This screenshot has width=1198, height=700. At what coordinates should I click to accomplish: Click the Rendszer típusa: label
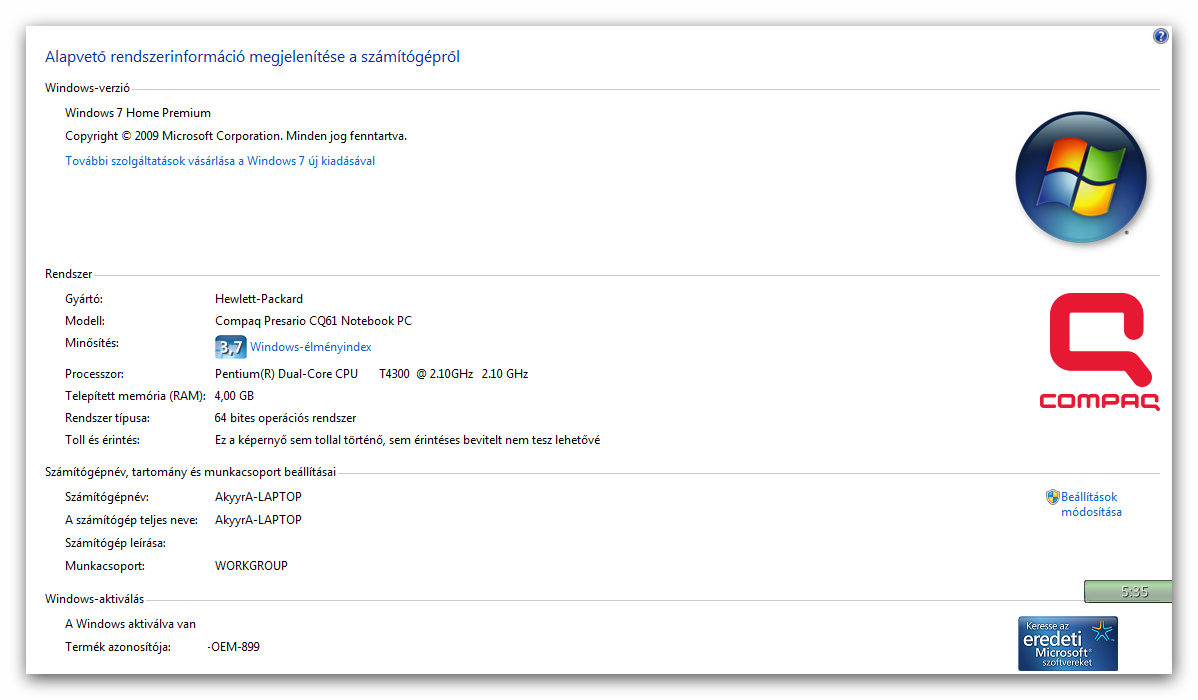107,418
